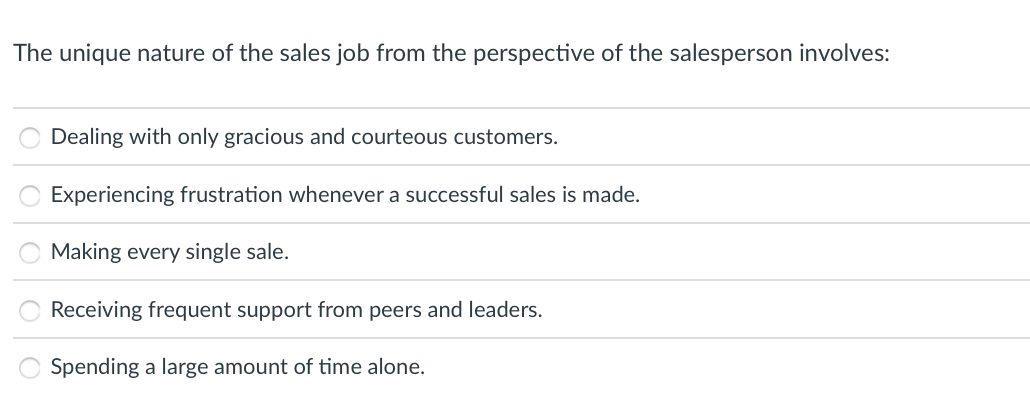1030x412 pixels.
Task: Pick the 'Receiving frequent support' radio button
Action: [x=30, y=311]
